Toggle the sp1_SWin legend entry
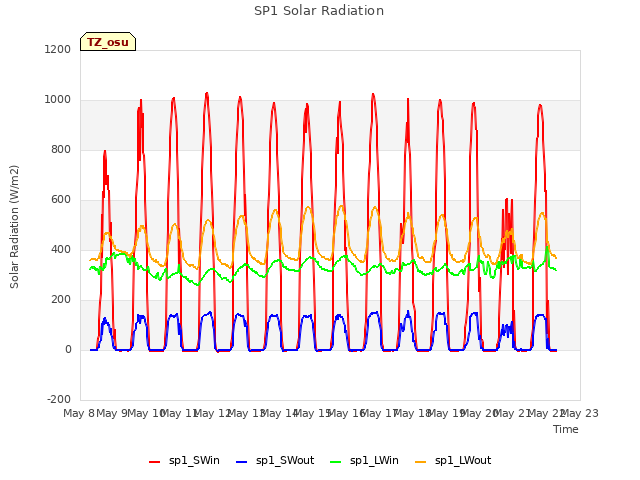 (184, 461)
